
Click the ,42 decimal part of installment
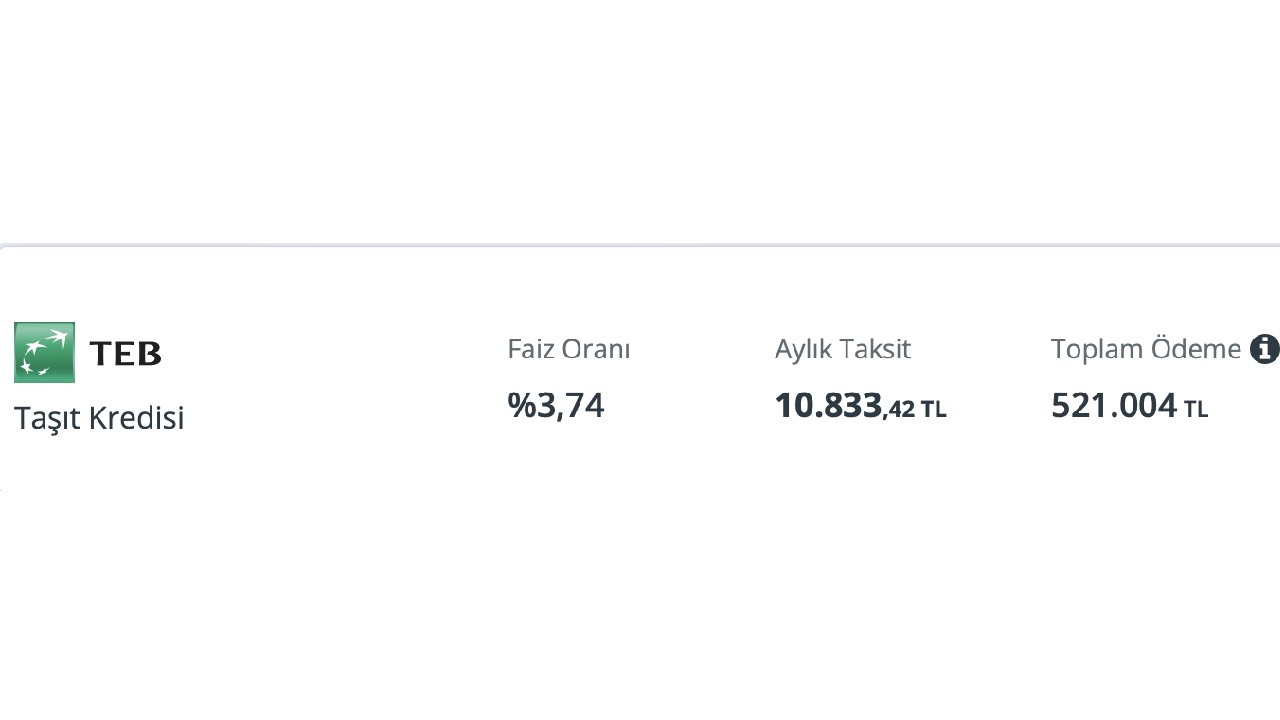click(899, 409)
